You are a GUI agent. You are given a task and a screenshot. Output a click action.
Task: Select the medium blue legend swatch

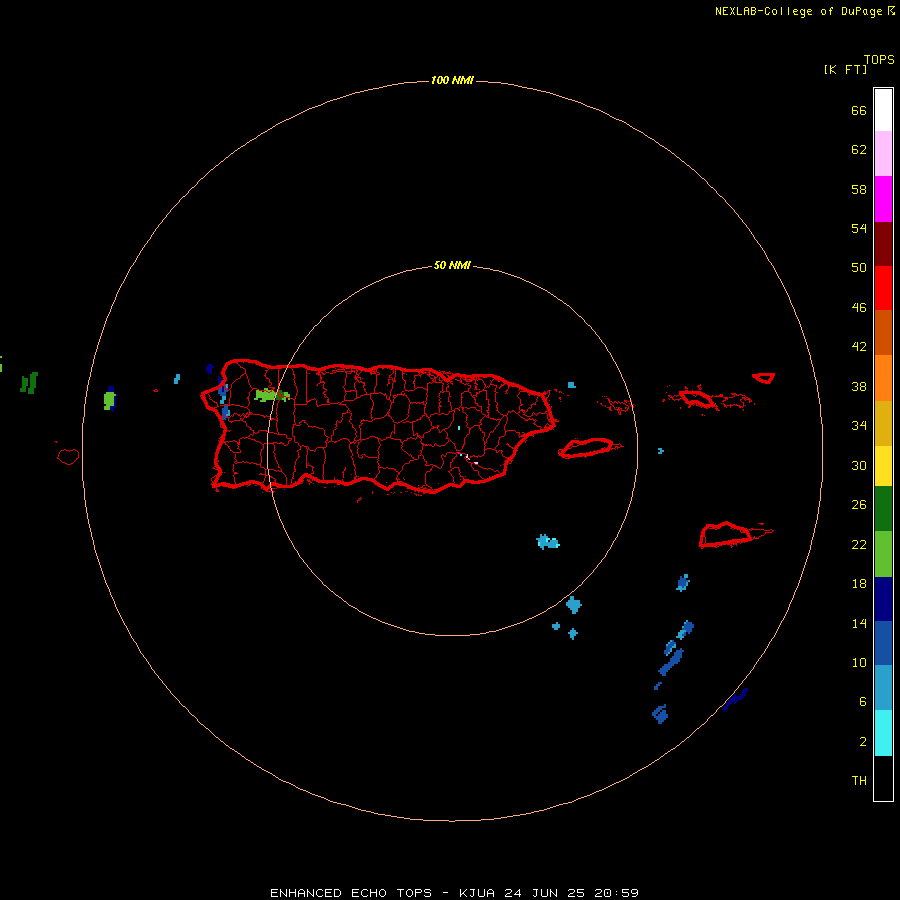click(x=883, y=643)
